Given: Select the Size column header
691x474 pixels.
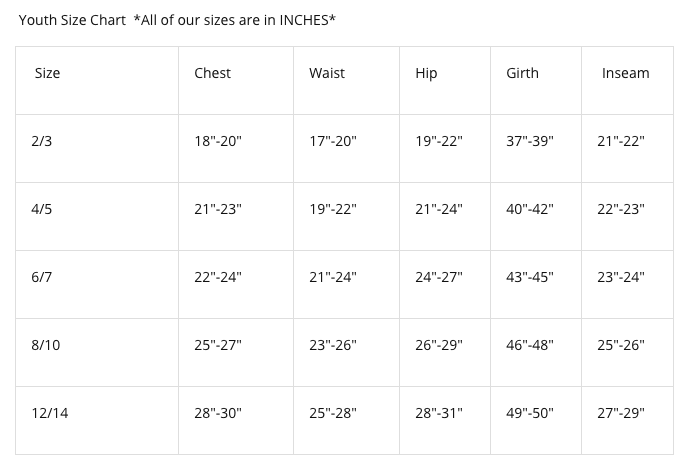Looking at the screenshot, I should [x=47, y=73].
